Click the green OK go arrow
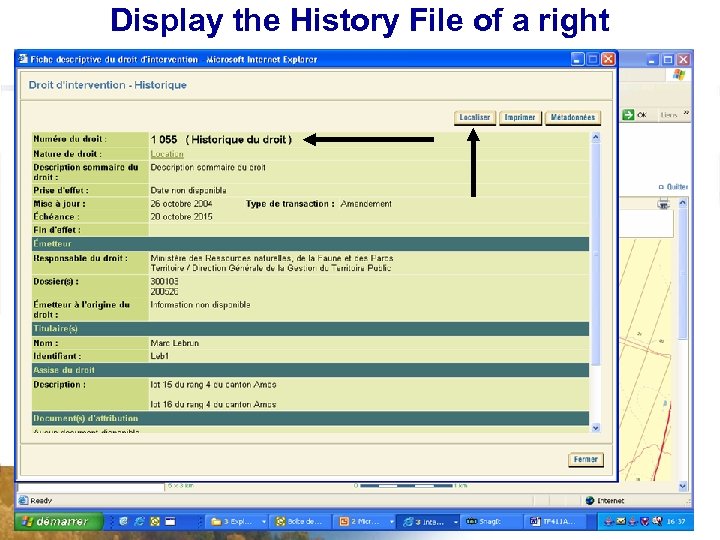720x540 pixels. (628, 115)
